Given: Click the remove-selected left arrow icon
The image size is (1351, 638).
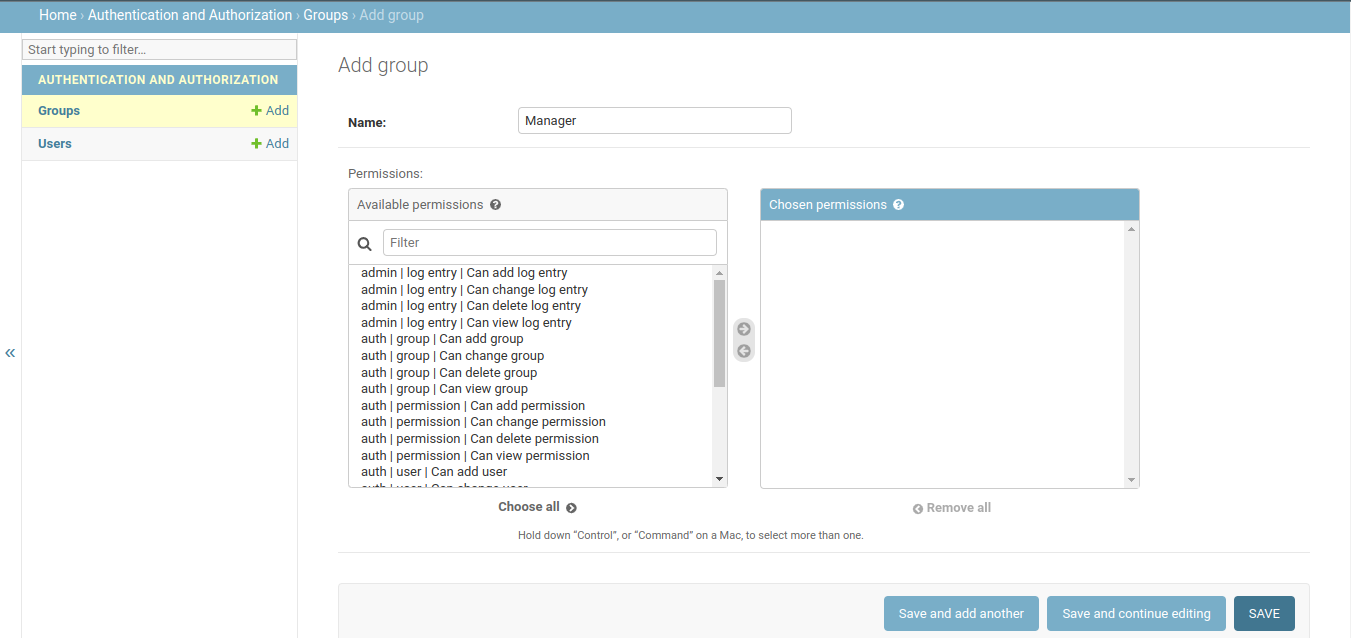Looking at the screenshot, I should click(x=743, y=351).
